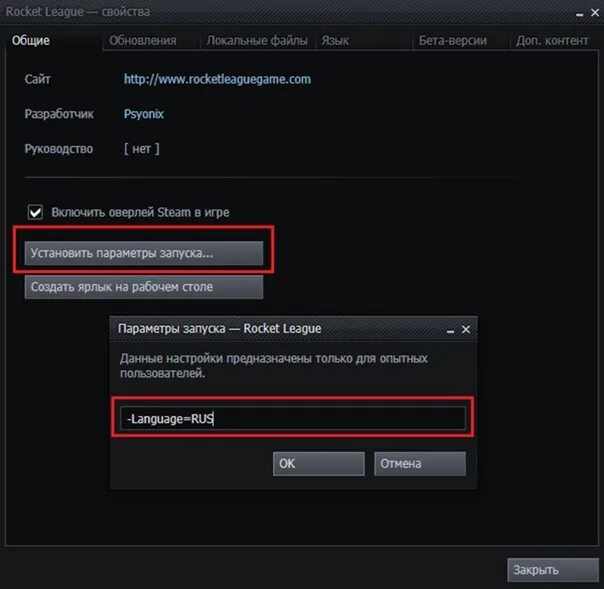
Task: Switch to the Общие tab
Action: tap(31, 40)
